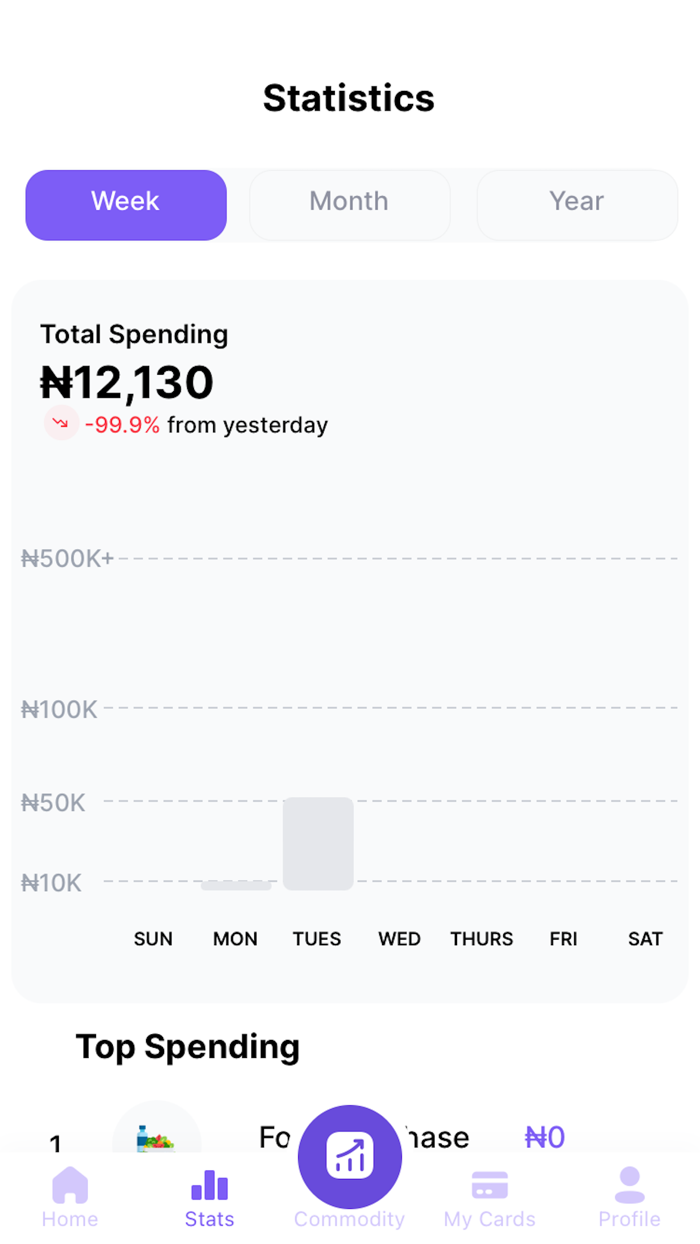The height and width of the screenshot is (1244, 700).
Task: Go to the Profile person icon
Action: coord(629,1186)
